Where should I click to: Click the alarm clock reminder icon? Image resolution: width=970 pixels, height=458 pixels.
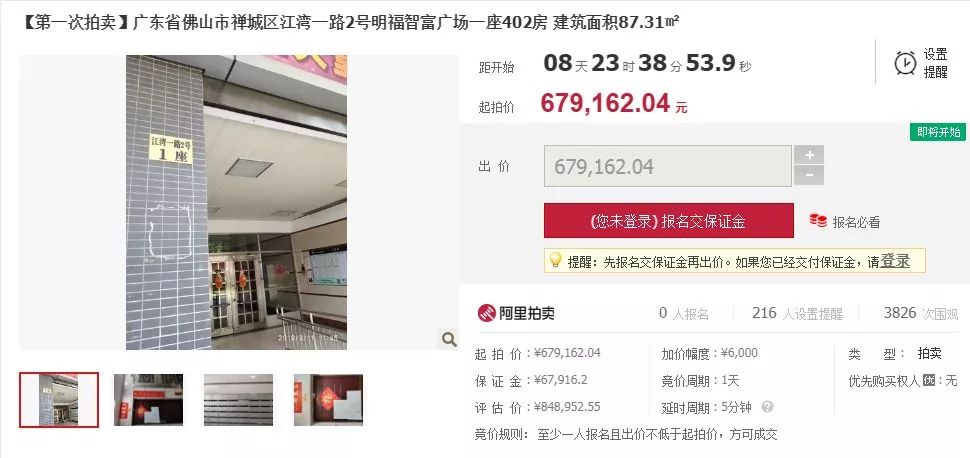(906, 63)
